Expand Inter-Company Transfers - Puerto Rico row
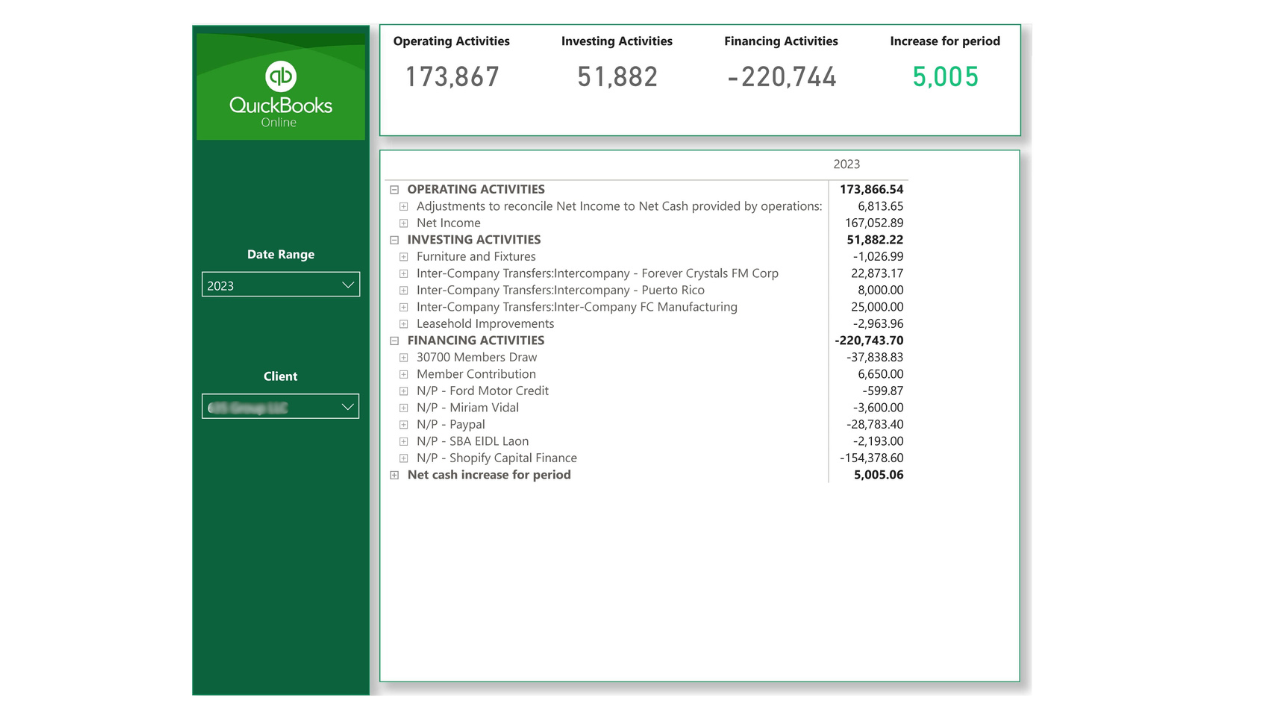 [x=403, y=290]
